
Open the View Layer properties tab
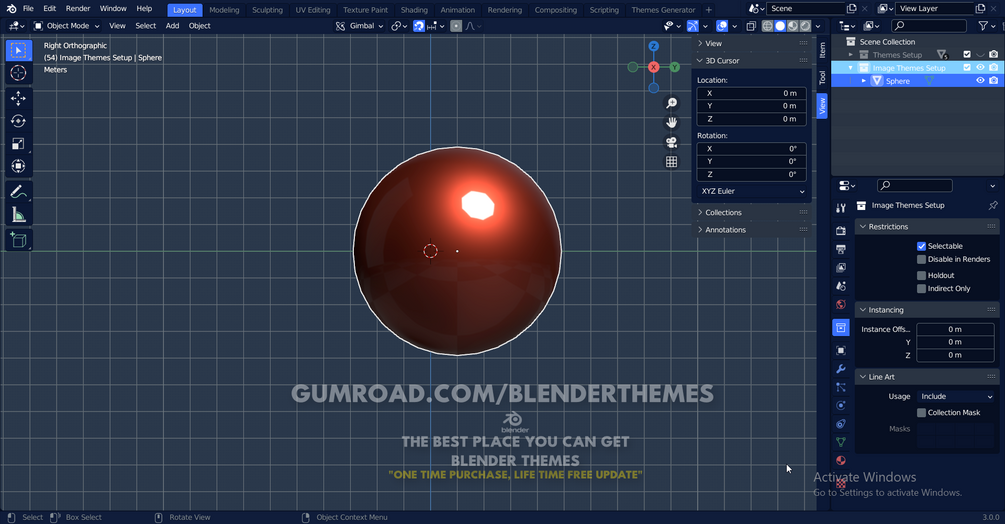click(x=841, y=268)
